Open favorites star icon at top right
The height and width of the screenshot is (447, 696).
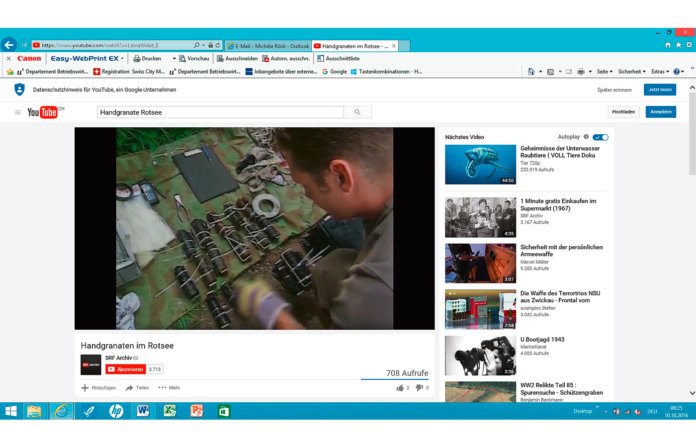(x=678, y=45)
